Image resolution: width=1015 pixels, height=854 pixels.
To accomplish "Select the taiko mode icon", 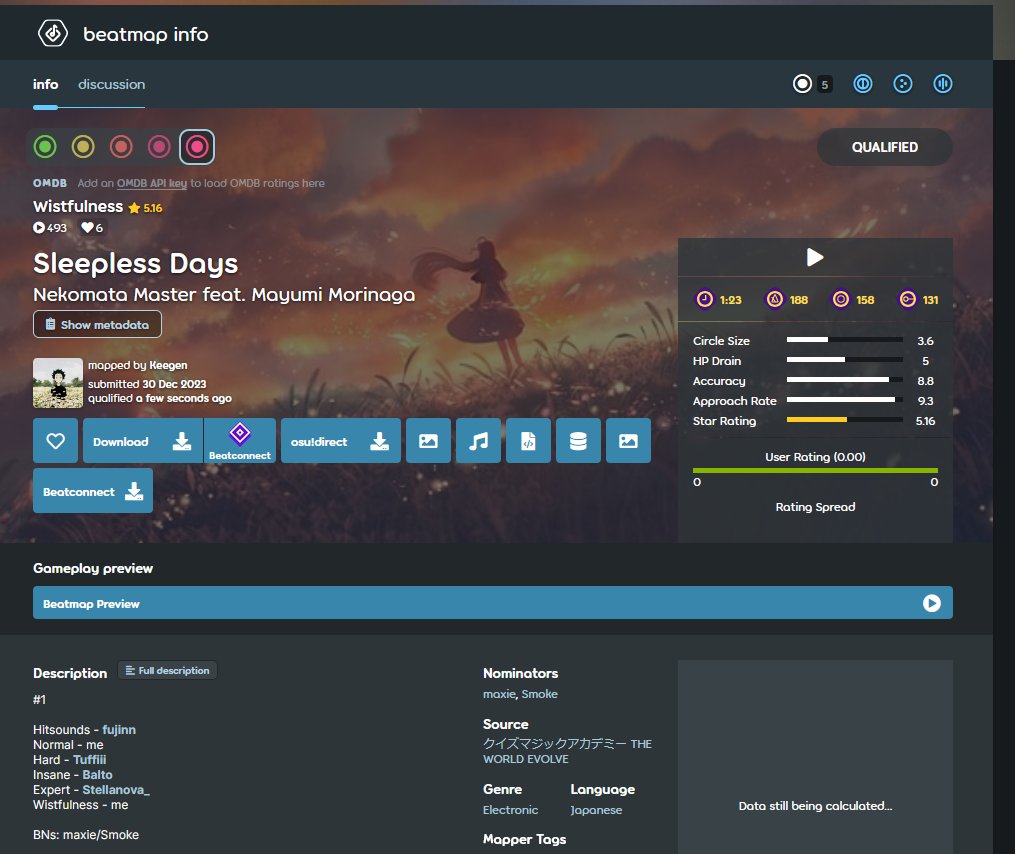I will [862, 84].
